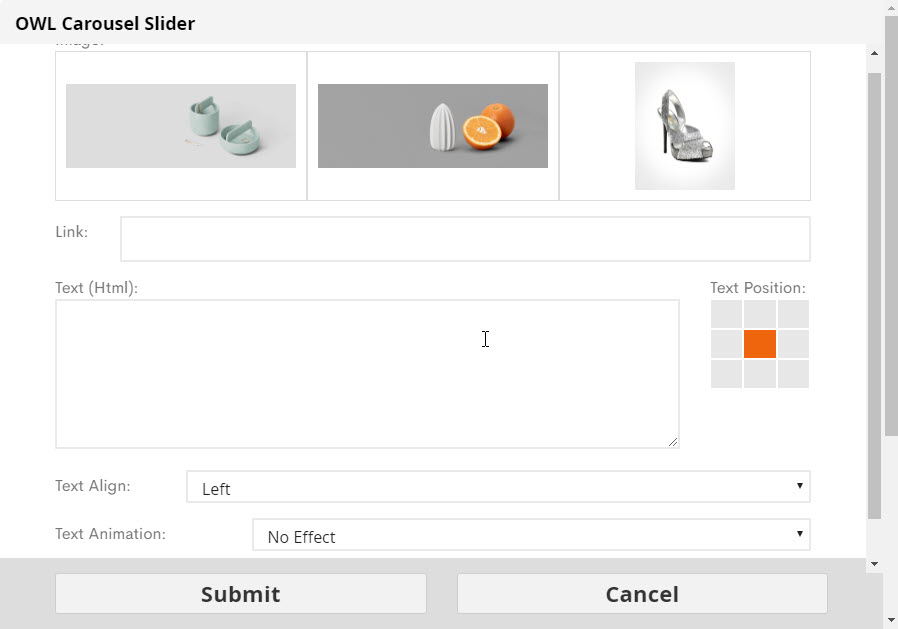Select the bottom-center text position cell
This screenshot has height=629, width=898.
coord(760,374)
